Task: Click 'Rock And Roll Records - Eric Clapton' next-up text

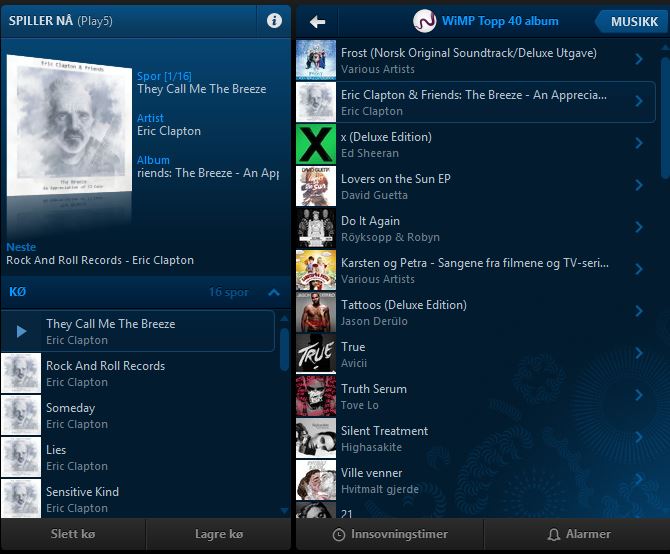Action: 100,260
